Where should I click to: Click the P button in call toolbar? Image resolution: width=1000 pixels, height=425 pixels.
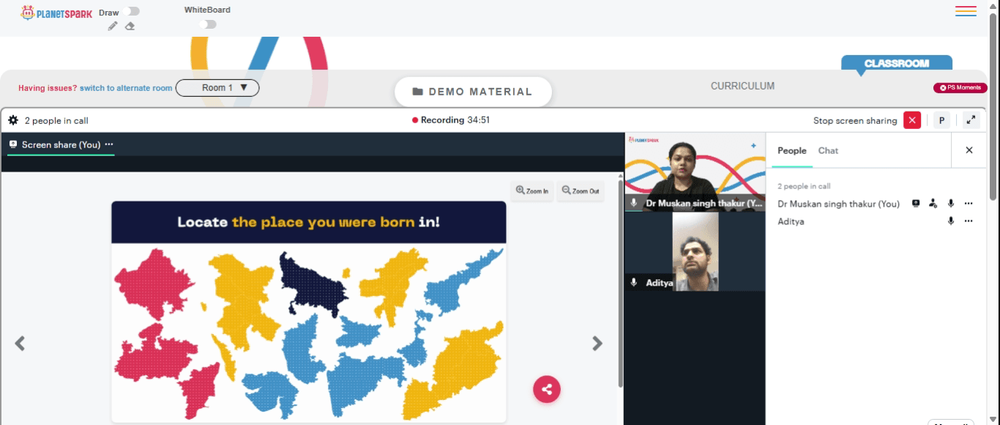click(942, 120)
